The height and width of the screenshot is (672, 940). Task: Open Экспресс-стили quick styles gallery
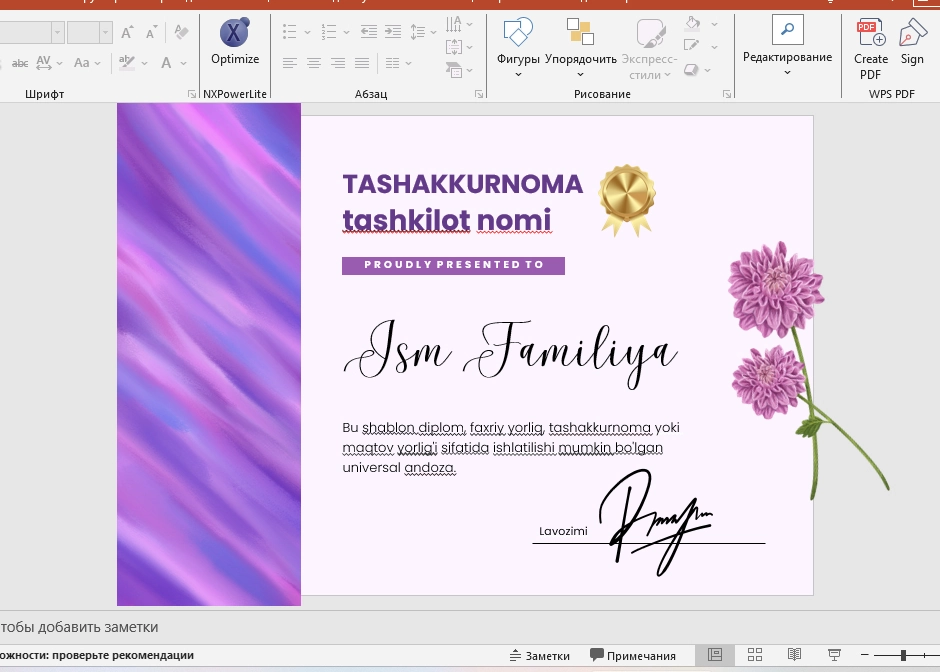point(649,48)
